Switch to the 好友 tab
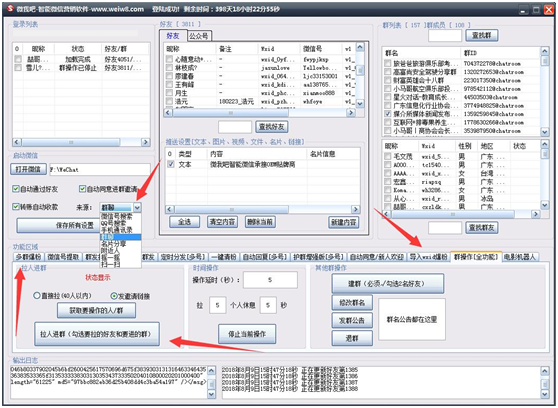Viewport: 558px width, 408px height. pos(173,36)
